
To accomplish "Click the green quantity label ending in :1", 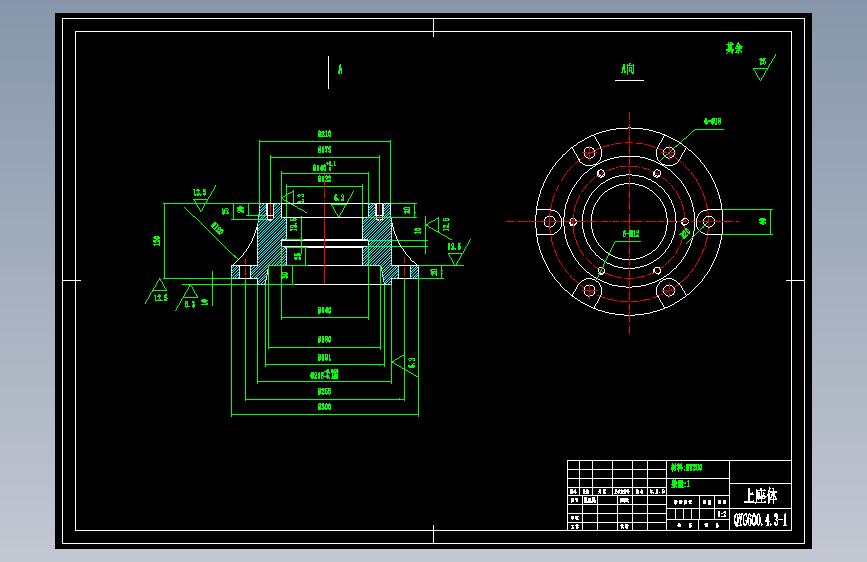I will (x=680, y=484).
